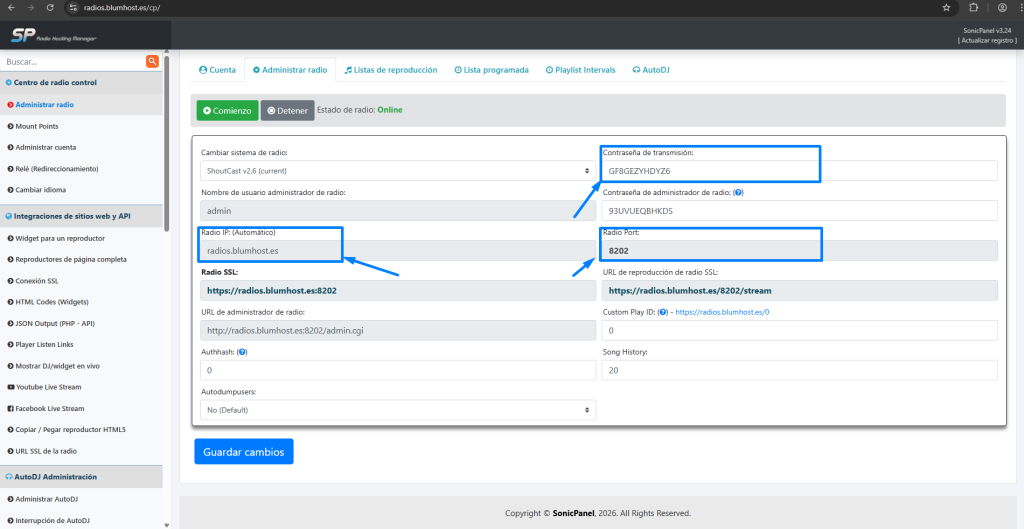1024x529 pixels.
Task: Click help icon beside Authhash label
Action: click(x=243, y=352)
